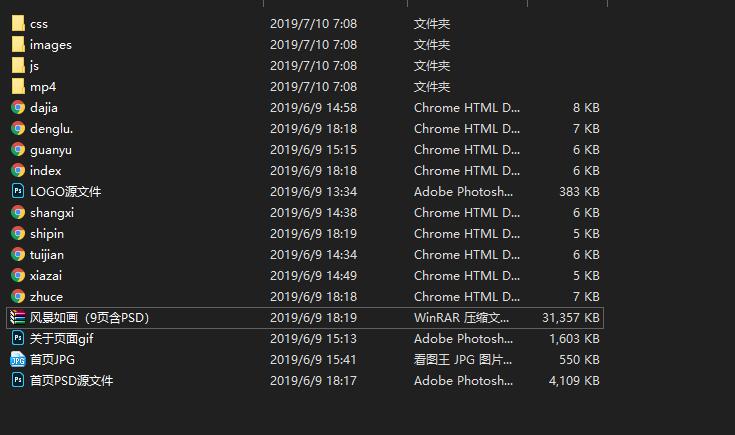Click the mp4 folder icon

(x=18, y=86)
